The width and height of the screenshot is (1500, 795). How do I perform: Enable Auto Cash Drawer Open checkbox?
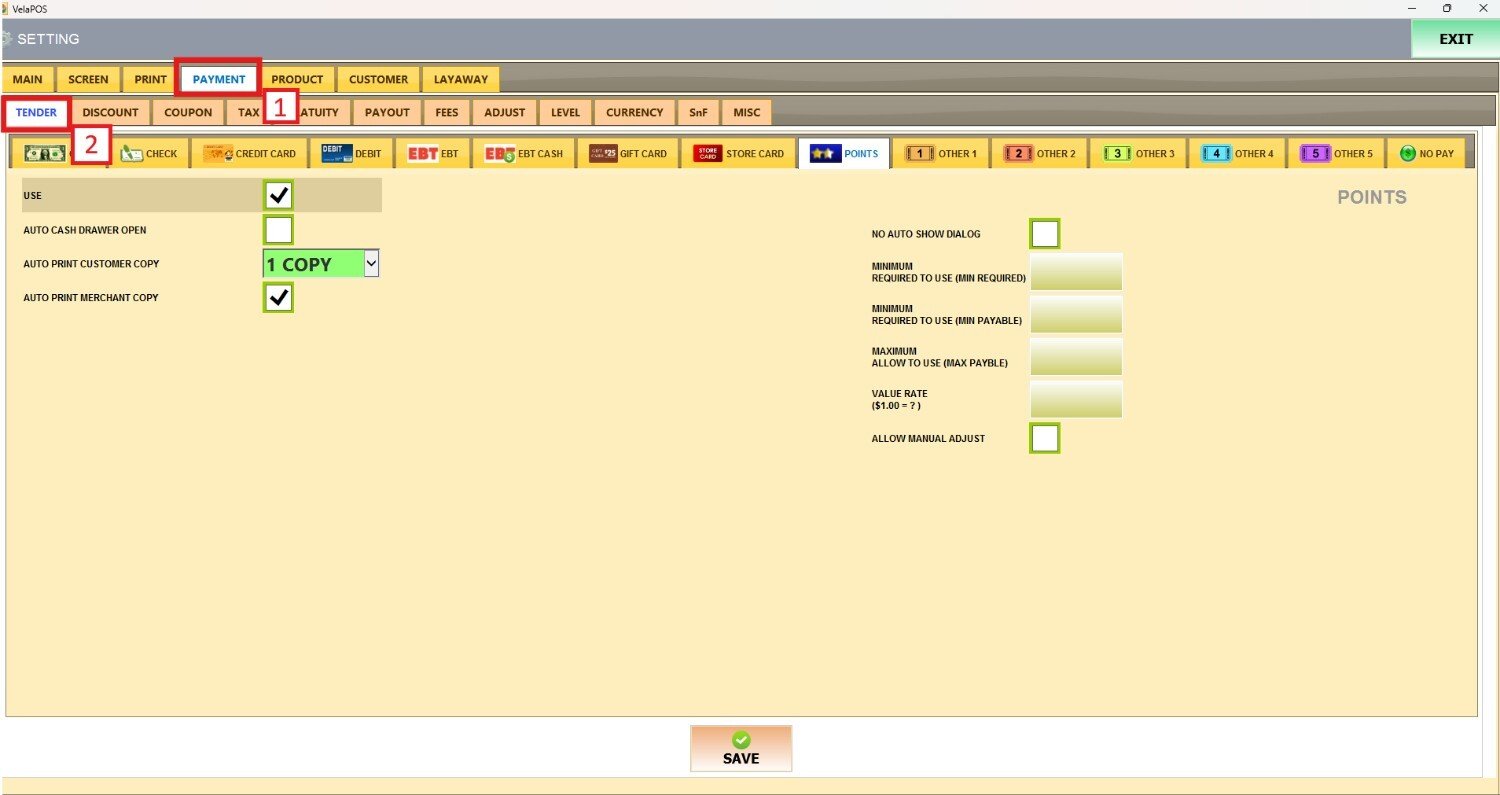(279, 230)
